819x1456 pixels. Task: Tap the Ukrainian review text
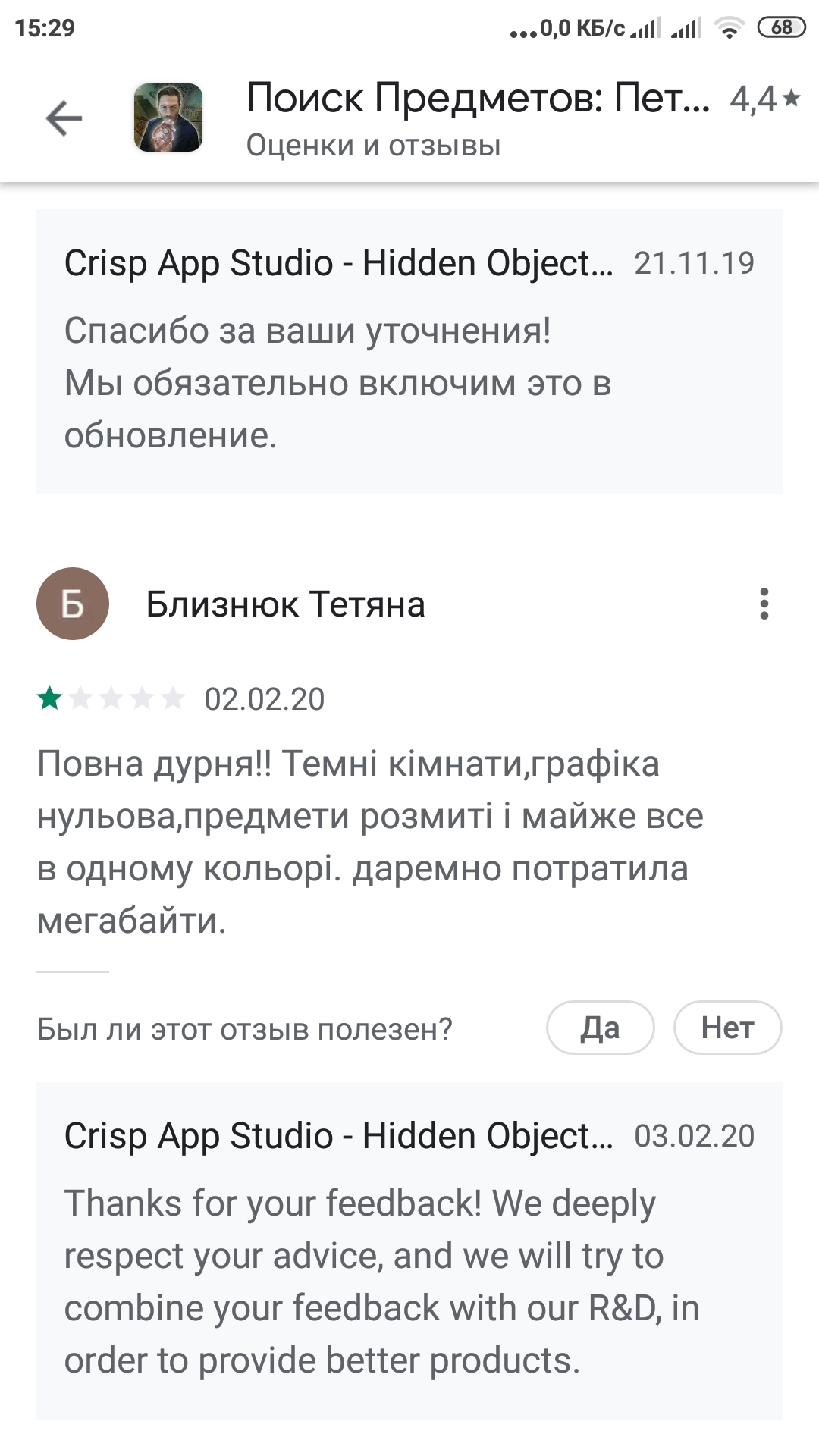(370, 842)
